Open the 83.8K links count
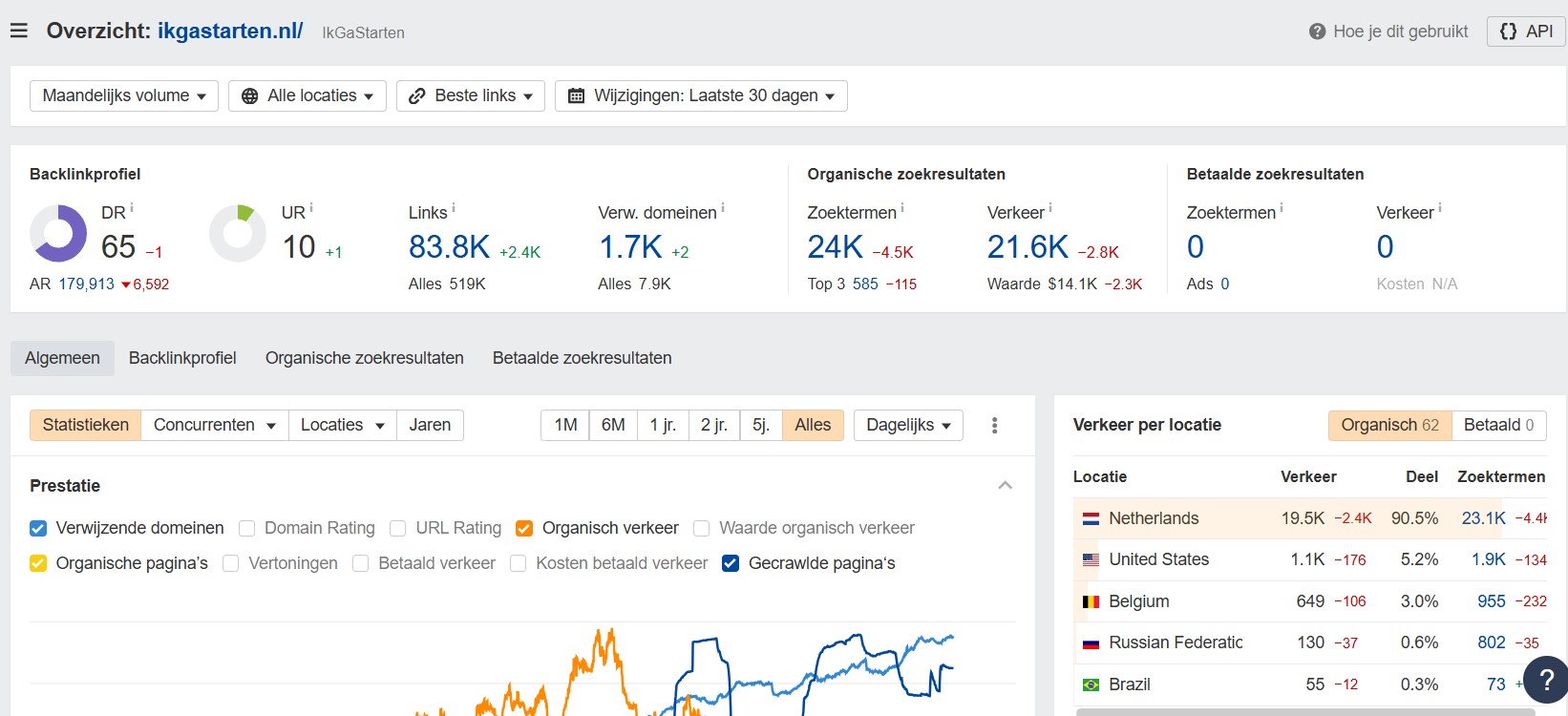Screen dimensions: 1568x716 click(449, 247)
